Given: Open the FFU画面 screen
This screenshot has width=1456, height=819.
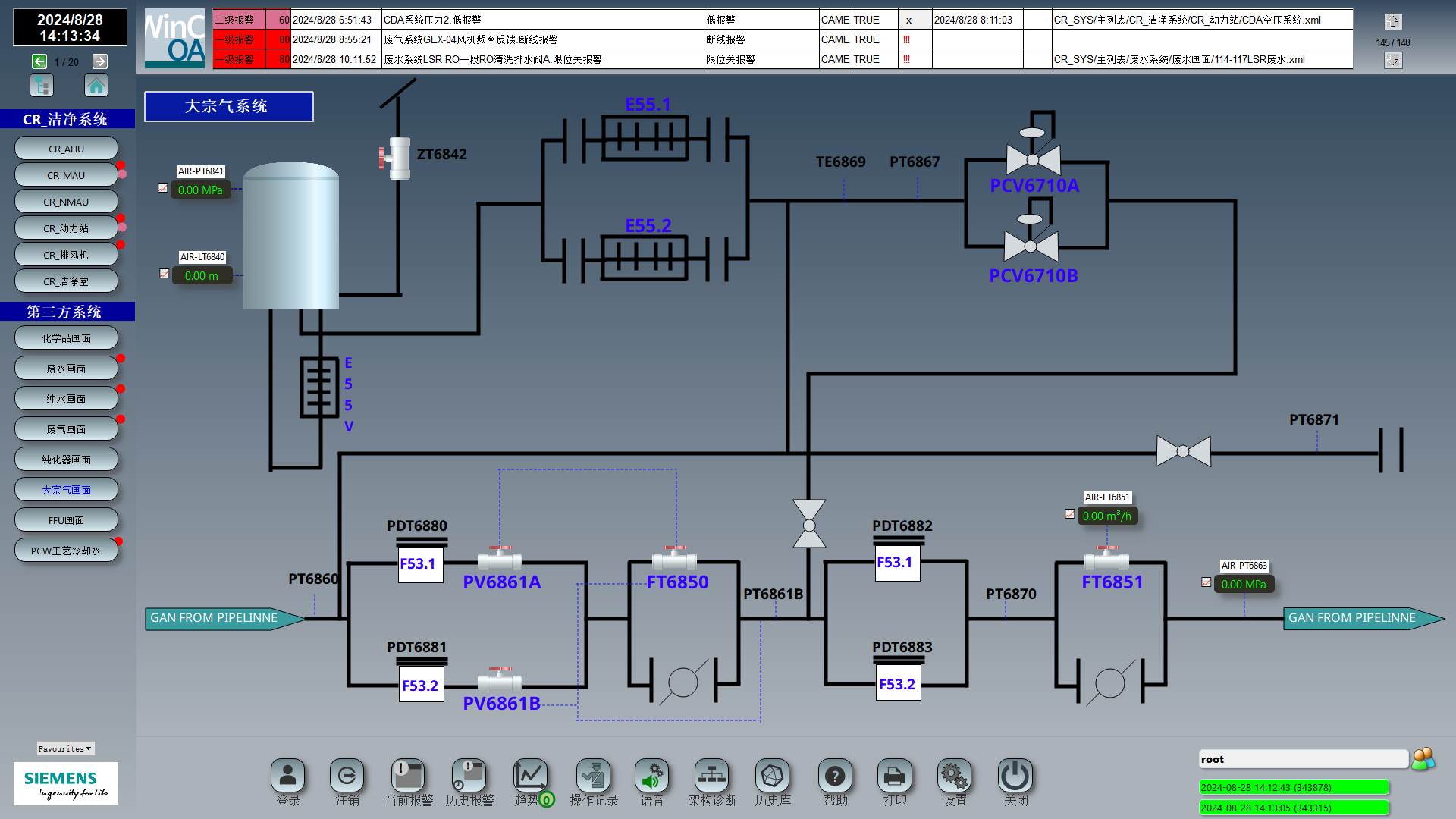Looking at the screenshot, I should [66, 520].
